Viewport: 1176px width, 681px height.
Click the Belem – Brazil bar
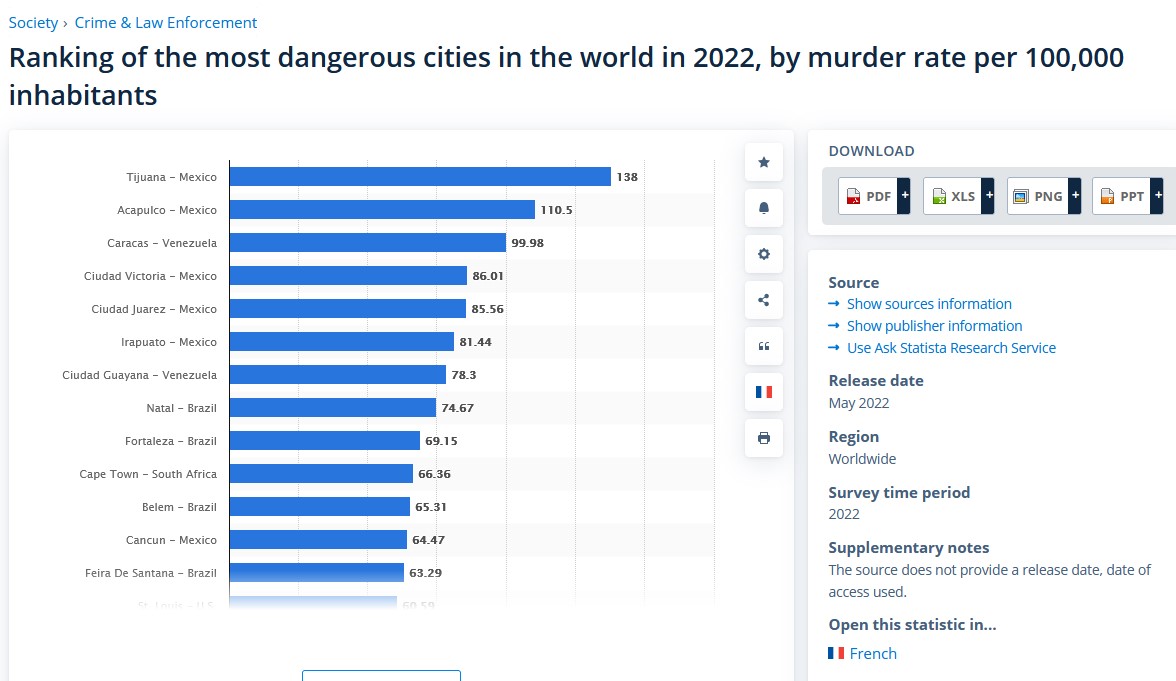(x=320, y=506)
